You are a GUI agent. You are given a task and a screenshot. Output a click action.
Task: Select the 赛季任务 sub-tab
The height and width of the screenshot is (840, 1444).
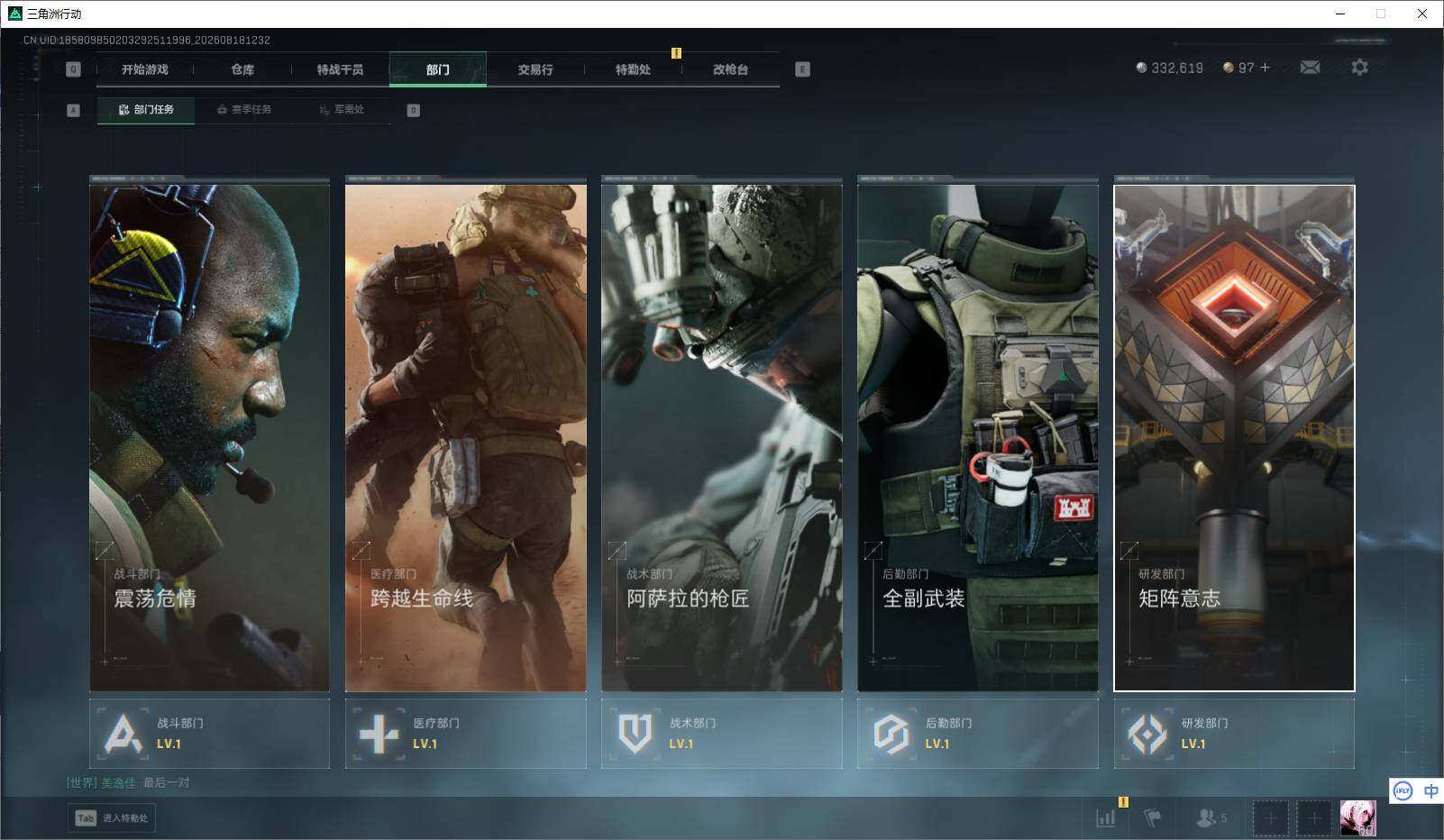[x=243, y=110]
